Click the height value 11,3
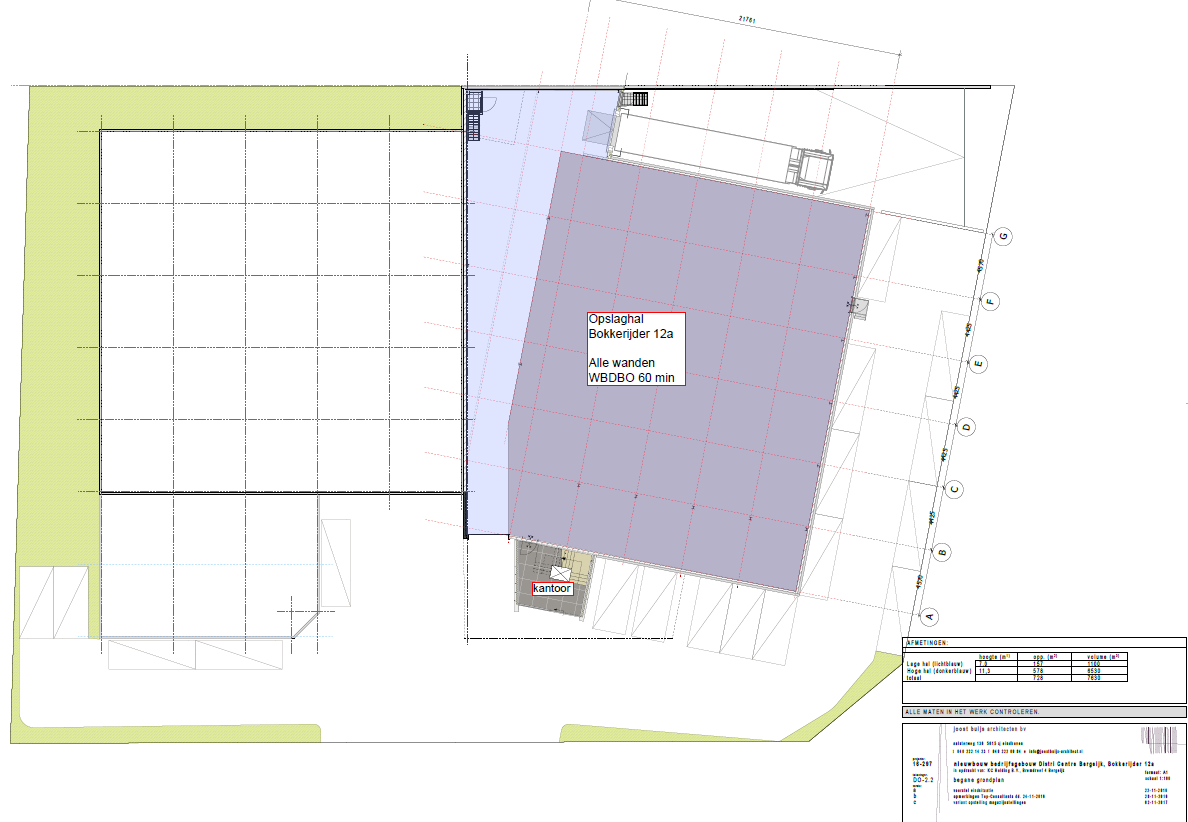 click(x=985, y=671)
